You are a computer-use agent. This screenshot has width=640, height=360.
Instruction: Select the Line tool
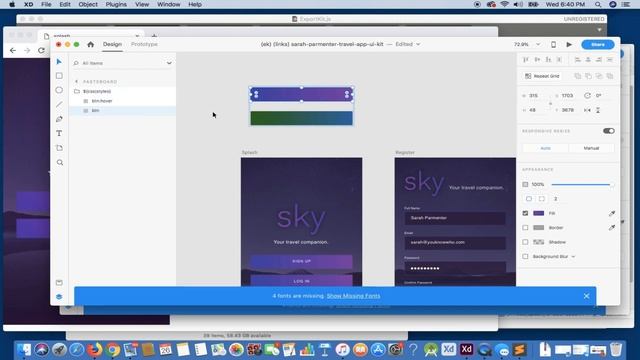(x=59, y=104)
